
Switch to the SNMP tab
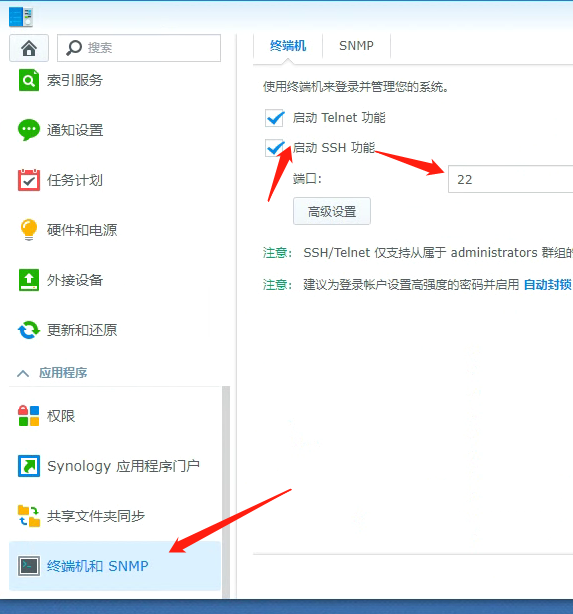point(356,46)
